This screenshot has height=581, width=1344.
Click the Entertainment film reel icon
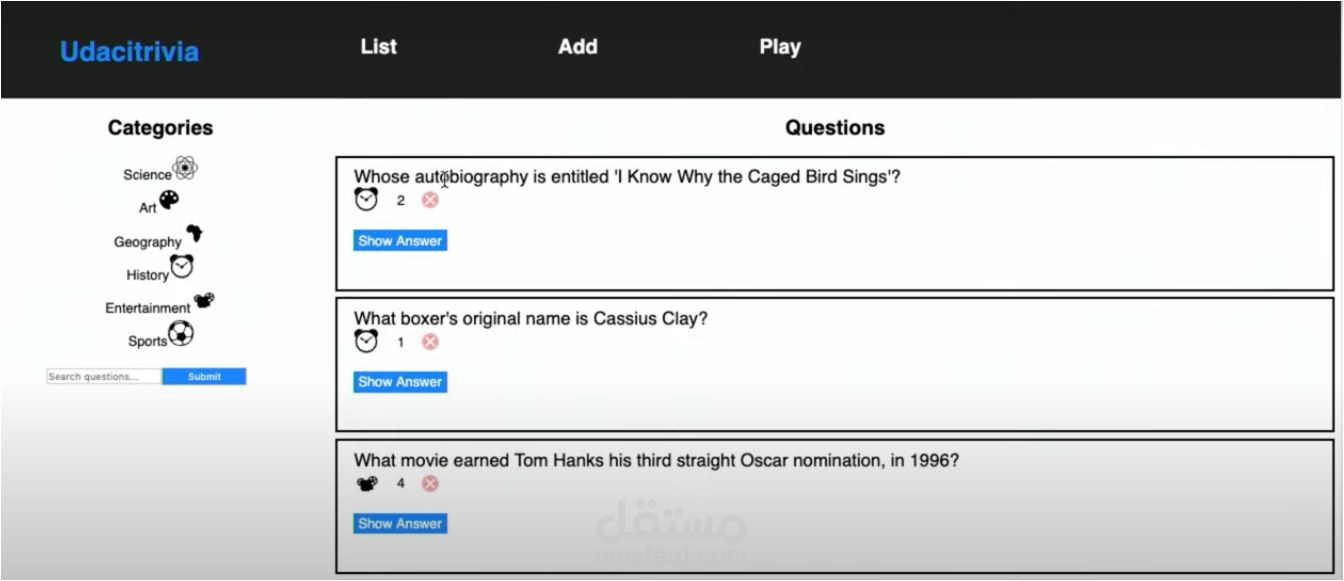tap(202, 302)
